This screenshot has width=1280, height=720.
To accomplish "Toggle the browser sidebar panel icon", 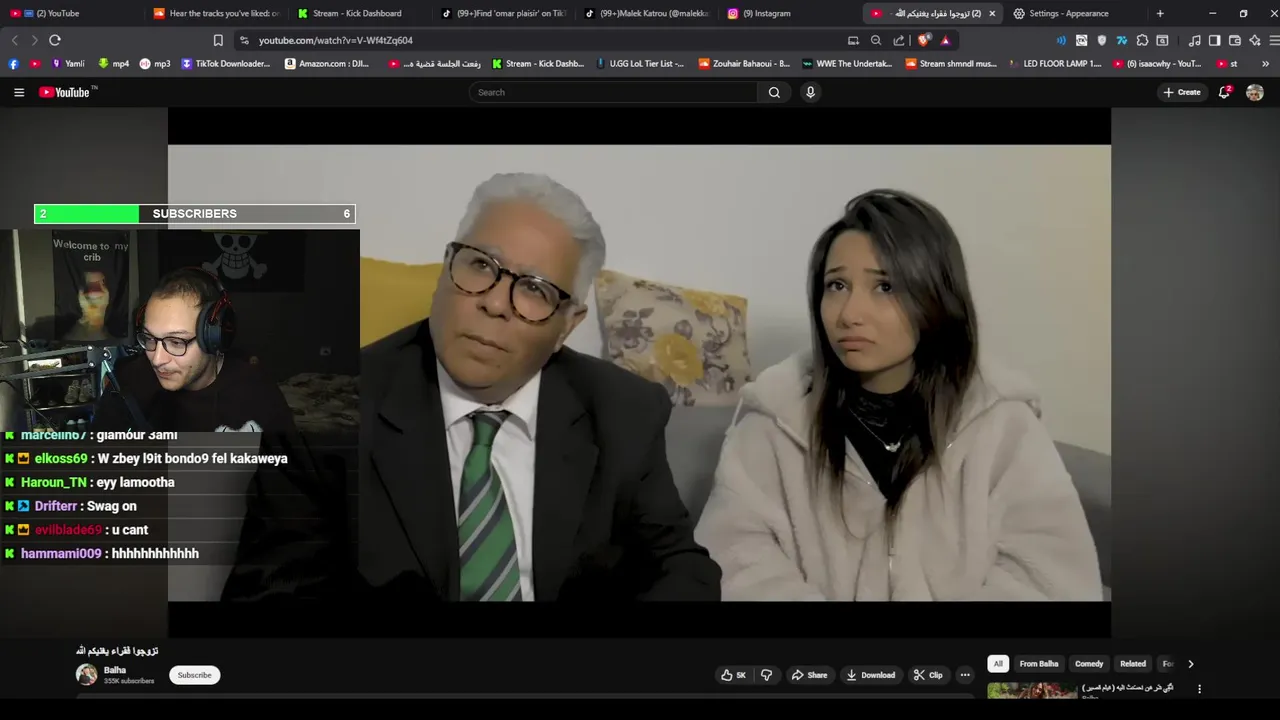I will (x=1214, y=40).
